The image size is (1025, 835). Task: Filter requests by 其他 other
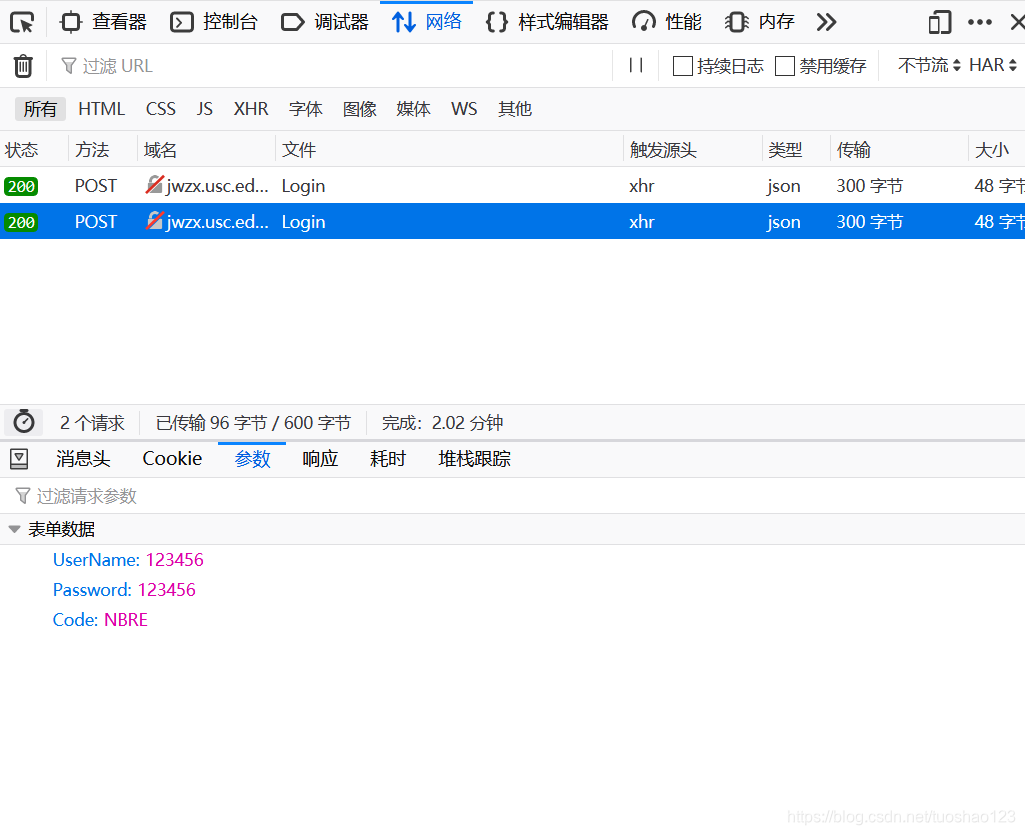515,109
